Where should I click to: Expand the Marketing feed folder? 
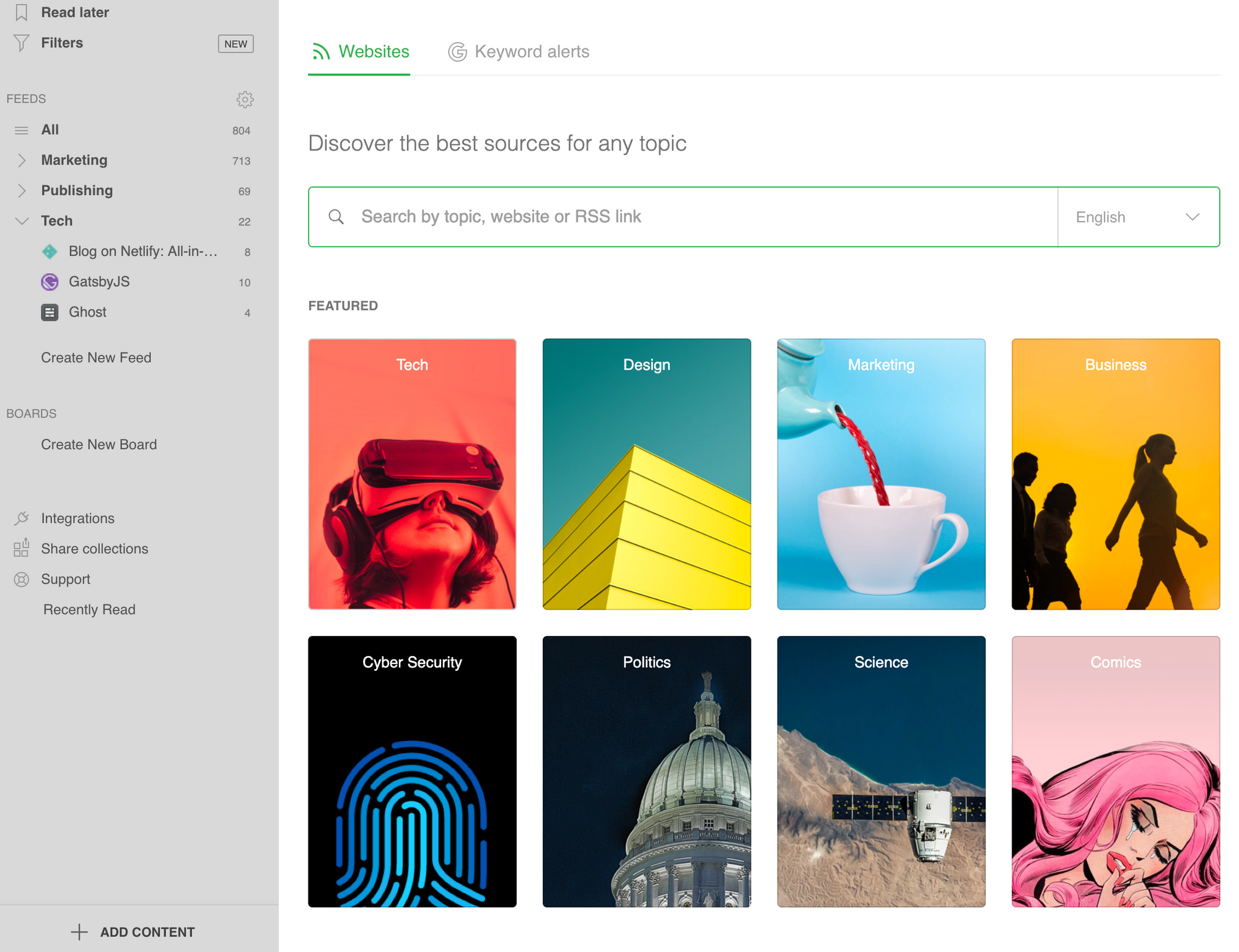[22, 160]
